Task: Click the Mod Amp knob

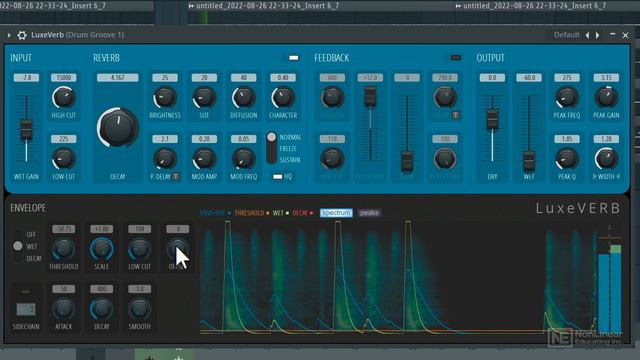Action: click(204, 159)
